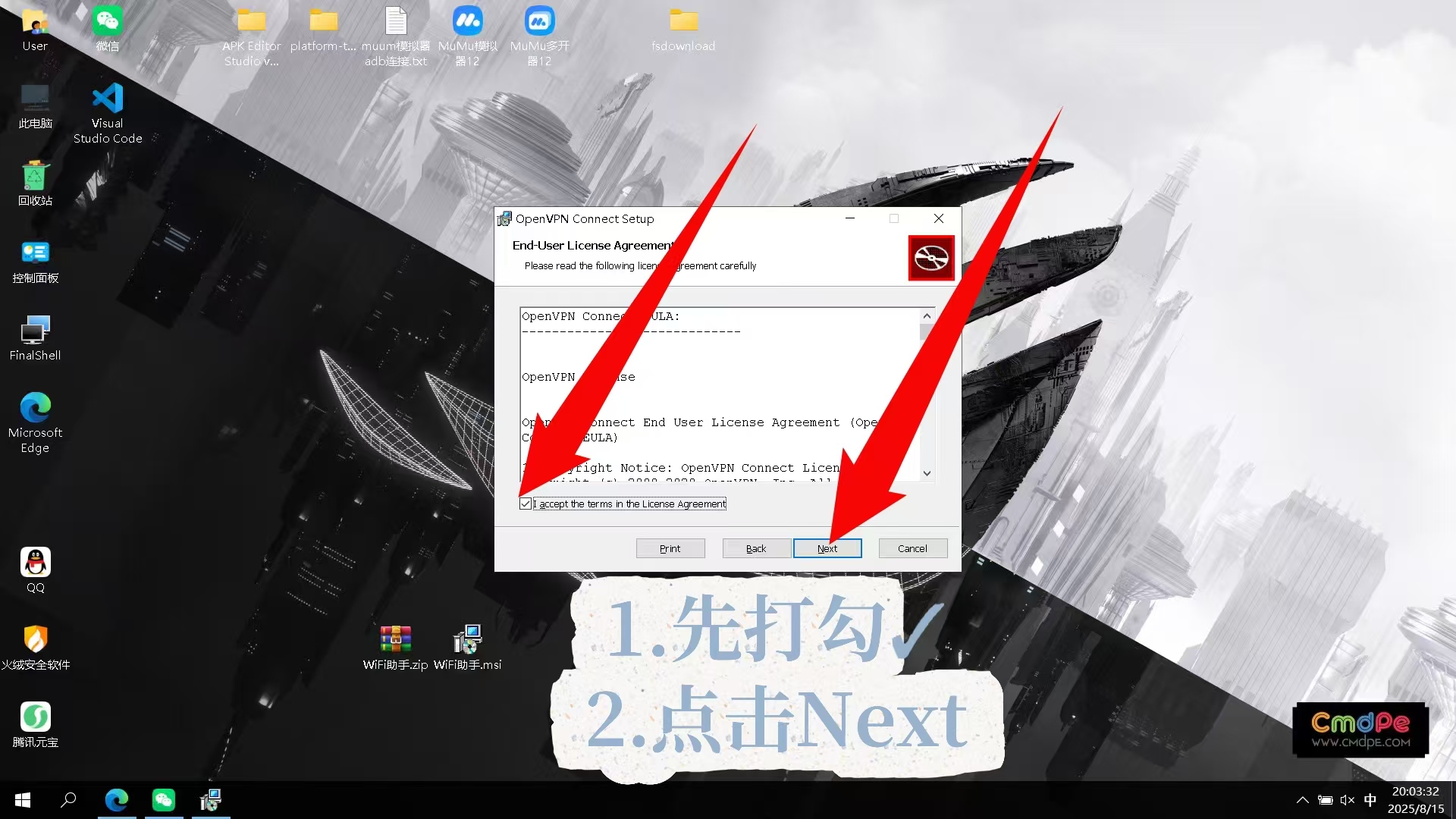
Task: Open the platform-t... folder icon
Action: [323, 30]
